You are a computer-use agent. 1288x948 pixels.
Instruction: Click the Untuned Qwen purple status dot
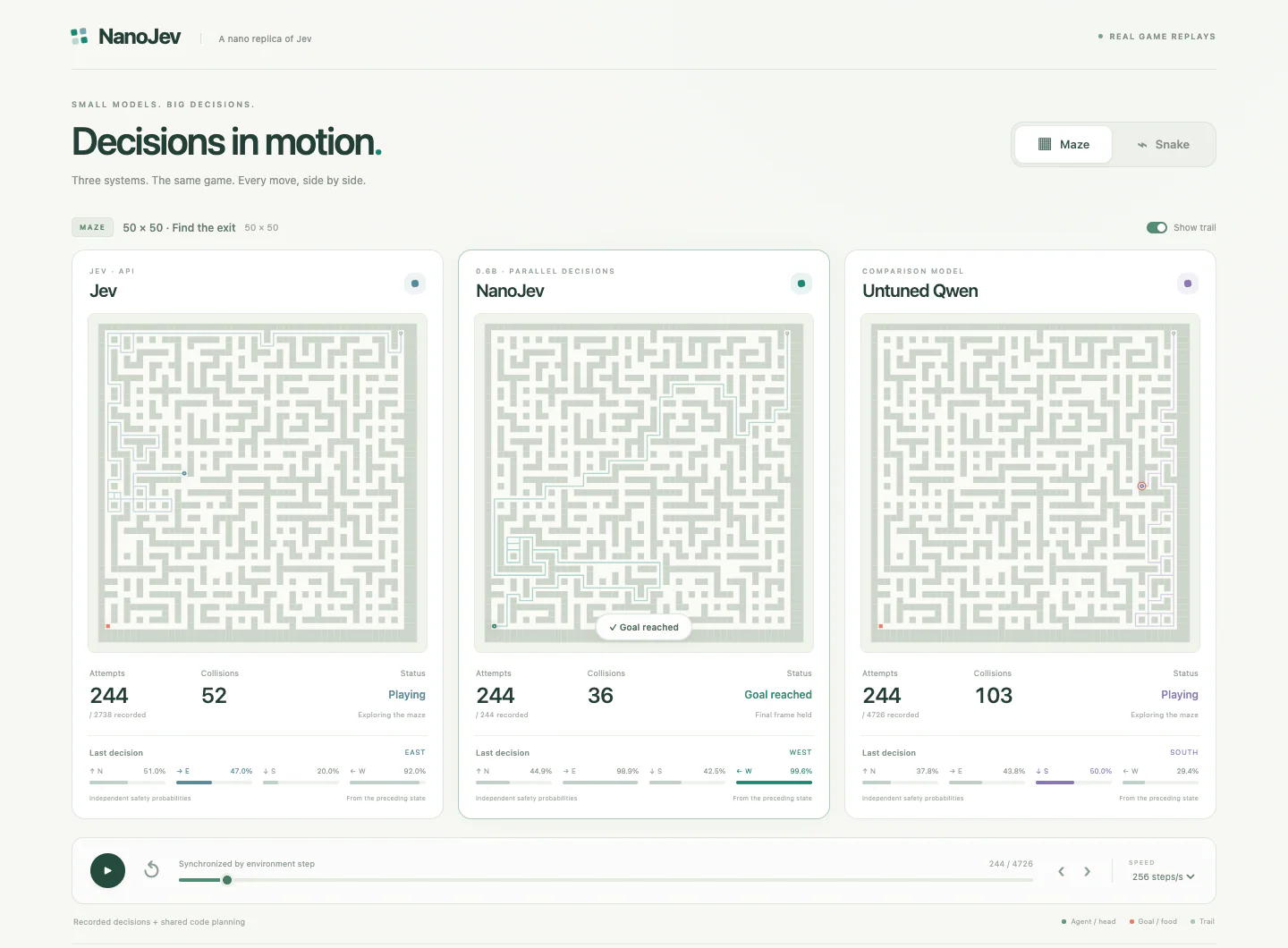tap(1188, 284)
